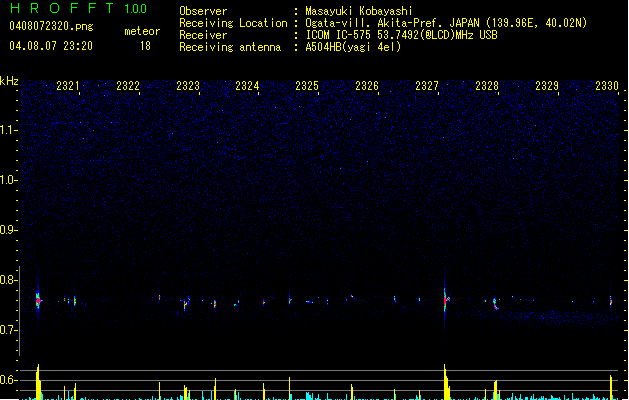Click the meteor echo just after 2328
The image size is (629, 400).
point(495,303)
